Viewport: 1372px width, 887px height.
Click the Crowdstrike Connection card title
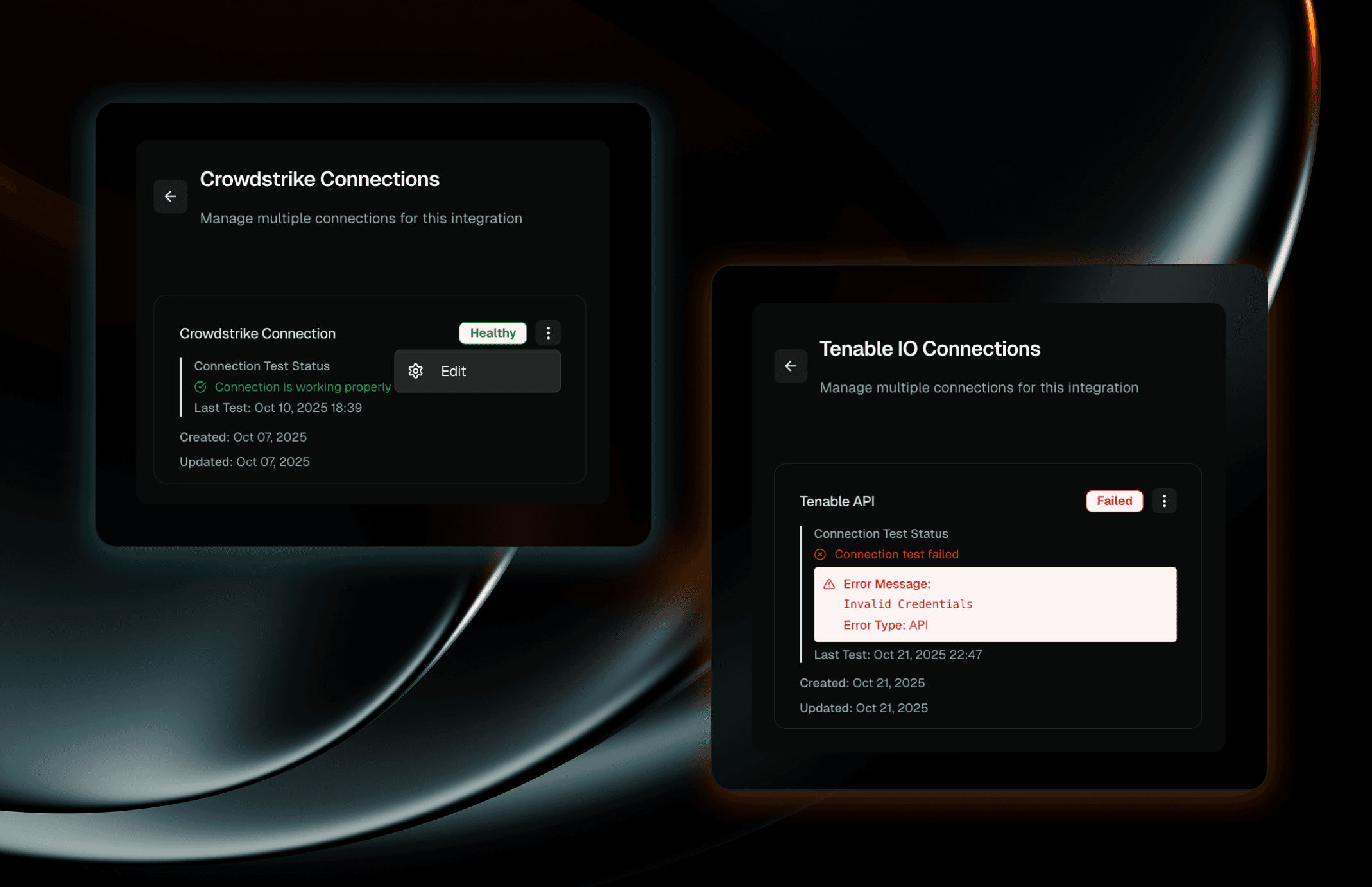(257, 334)
